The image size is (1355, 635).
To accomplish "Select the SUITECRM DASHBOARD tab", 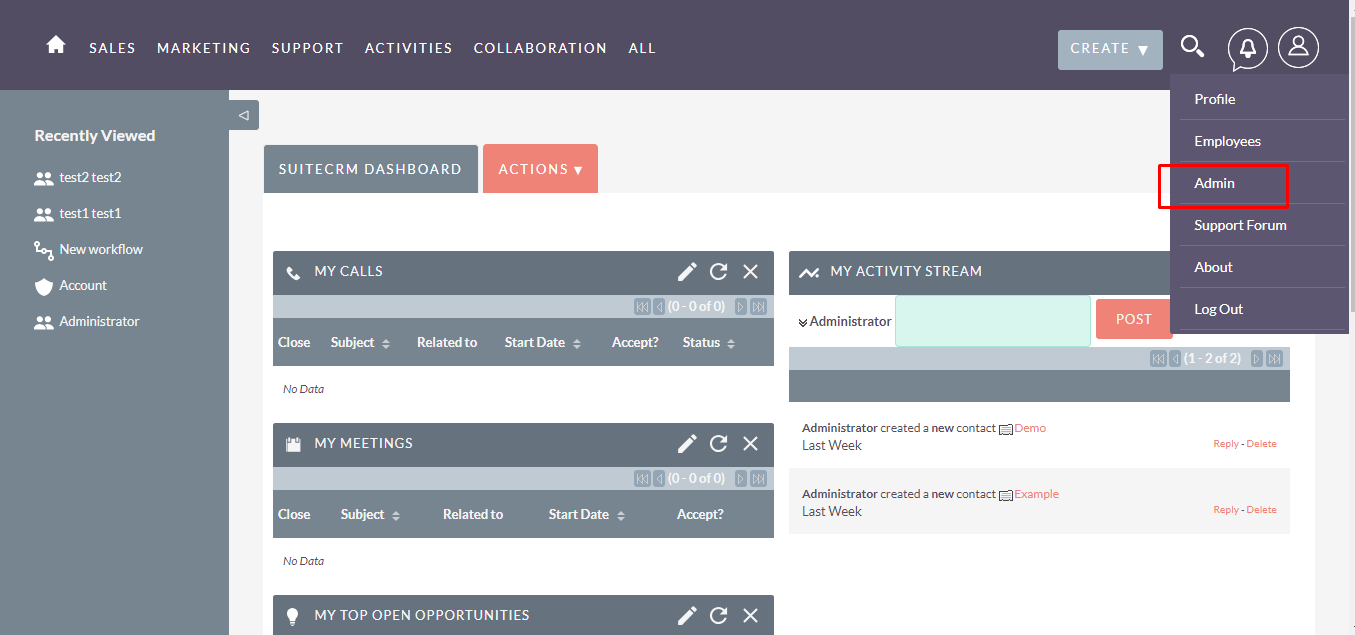I will click(x=370, y=169).
